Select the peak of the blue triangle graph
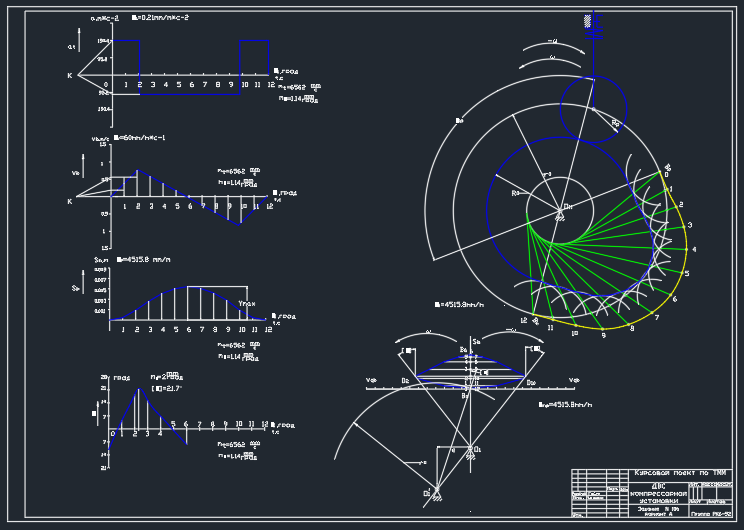The width and height of the screenshot is (744, 530). pos(140,388)
